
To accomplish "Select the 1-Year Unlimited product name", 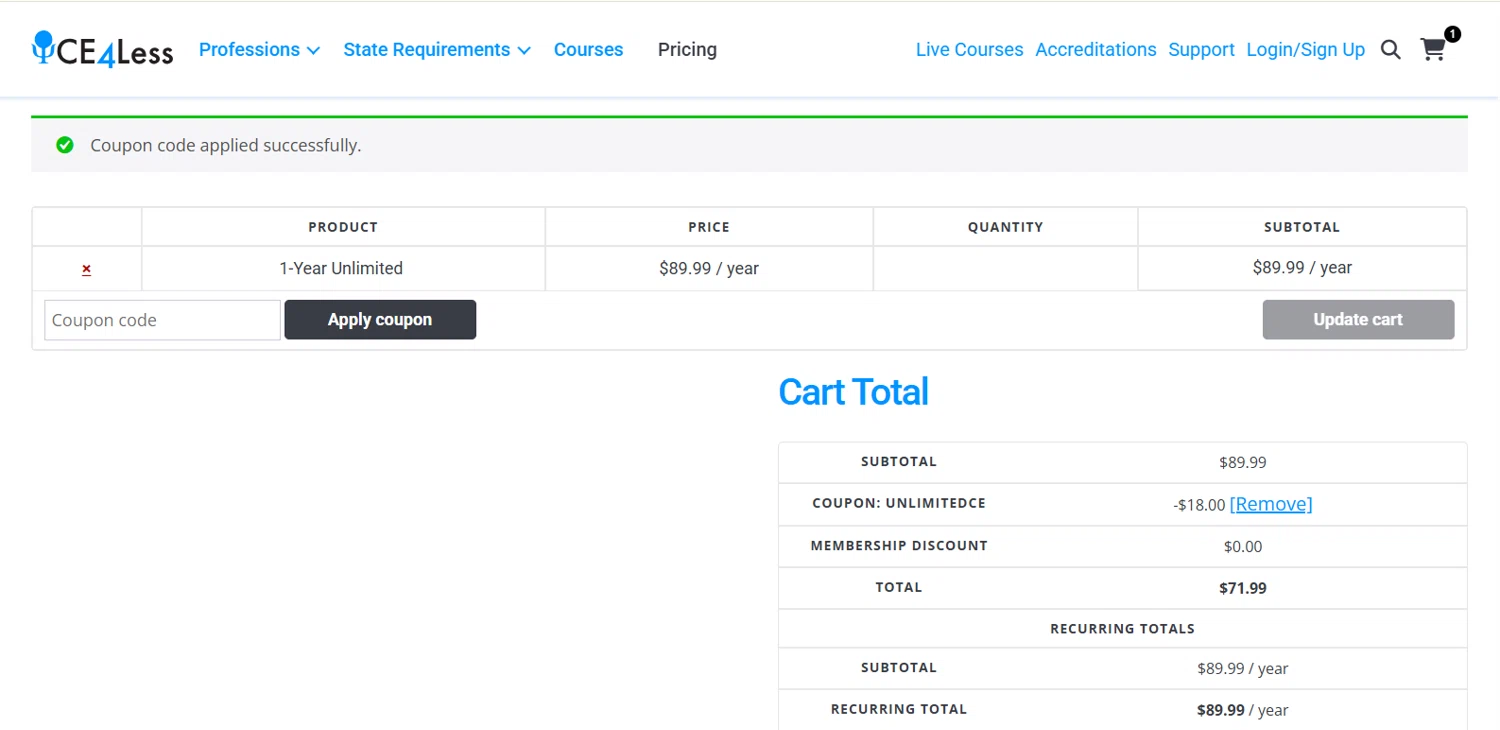I will point(341,268).
